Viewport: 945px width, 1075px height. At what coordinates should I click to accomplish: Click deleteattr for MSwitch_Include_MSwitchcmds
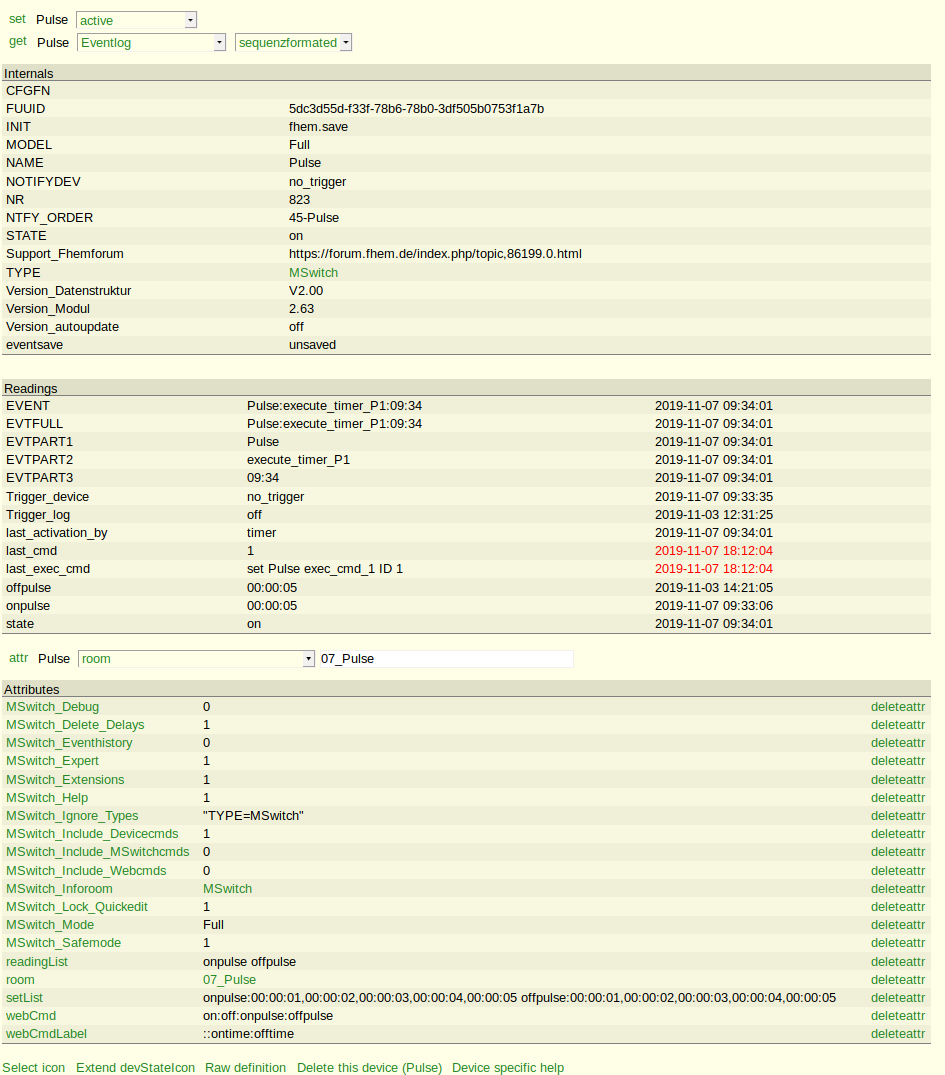pyautogui.click(x=898, y=851)
